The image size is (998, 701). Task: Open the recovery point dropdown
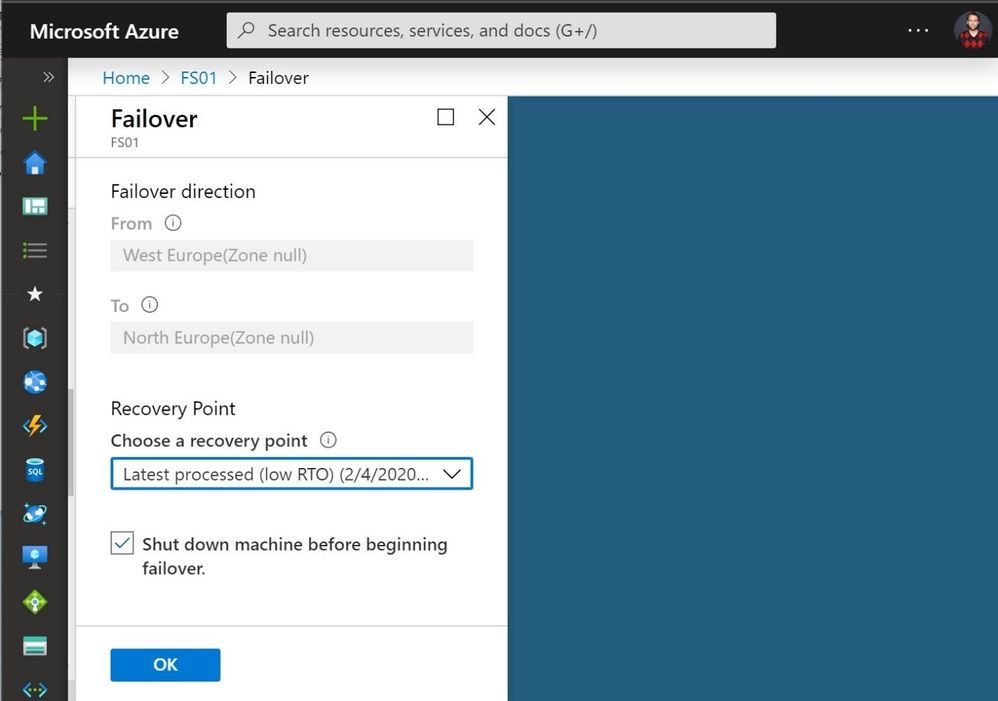292,474
